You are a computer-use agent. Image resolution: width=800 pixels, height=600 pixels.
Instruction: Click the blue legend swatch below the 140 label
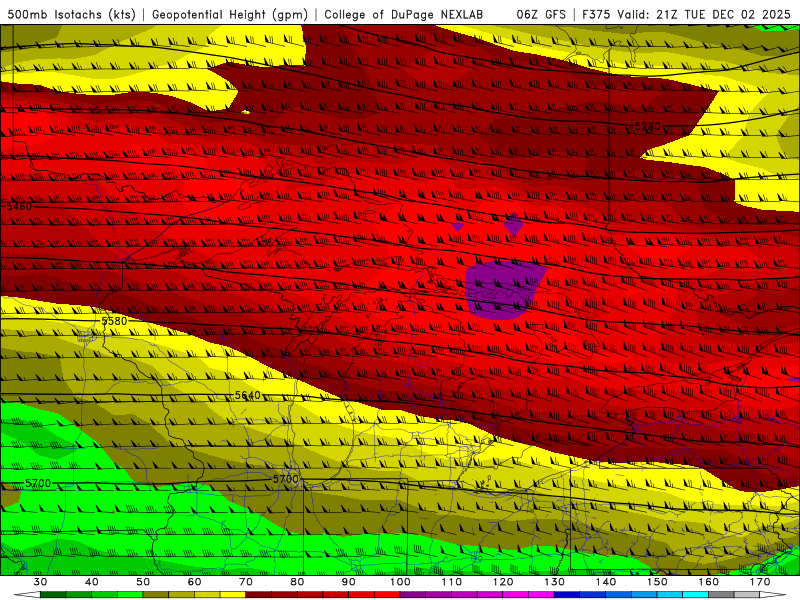tap(593, 595)
